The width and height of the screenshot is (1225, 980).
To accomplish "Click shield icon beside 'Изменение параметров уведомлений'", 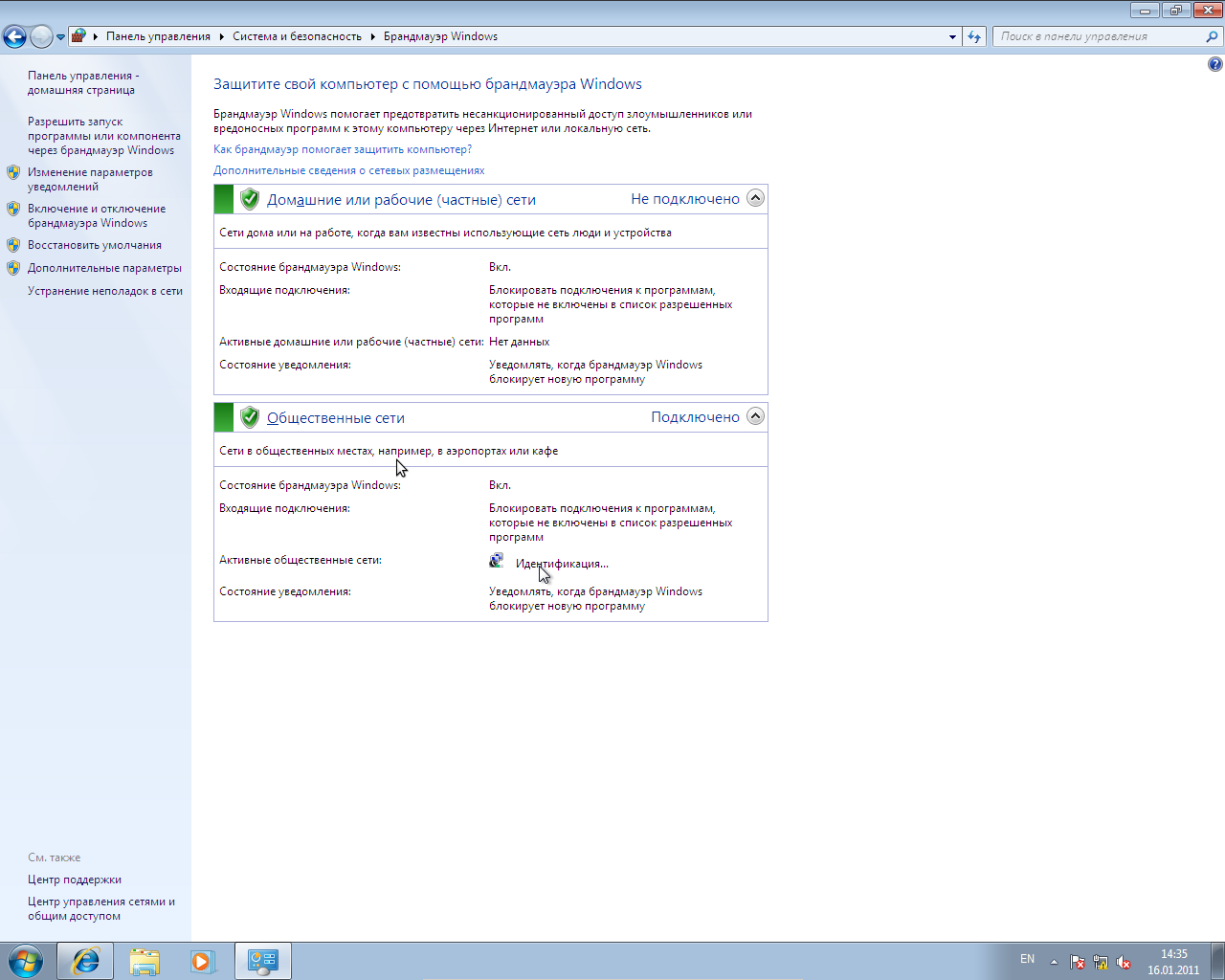I will click(13, 172).
